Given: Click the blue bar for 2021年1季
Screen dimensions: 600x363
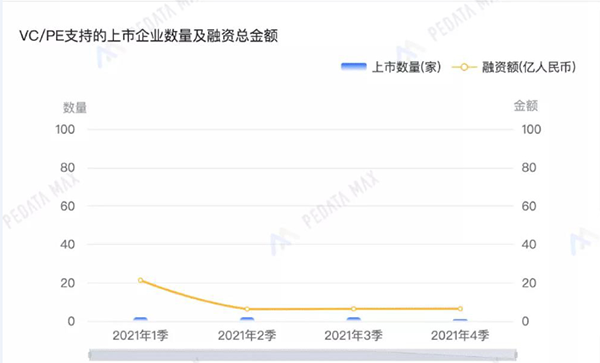Looking at the screenshot, I should tap(140, 319).
